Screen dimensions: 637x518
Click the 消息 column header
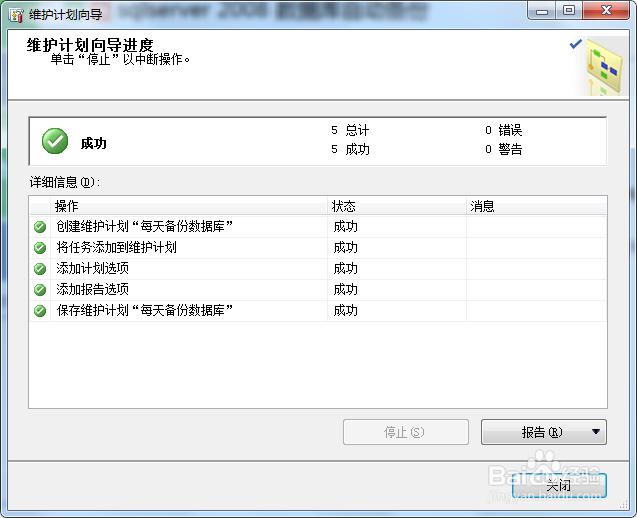[537, 206]
